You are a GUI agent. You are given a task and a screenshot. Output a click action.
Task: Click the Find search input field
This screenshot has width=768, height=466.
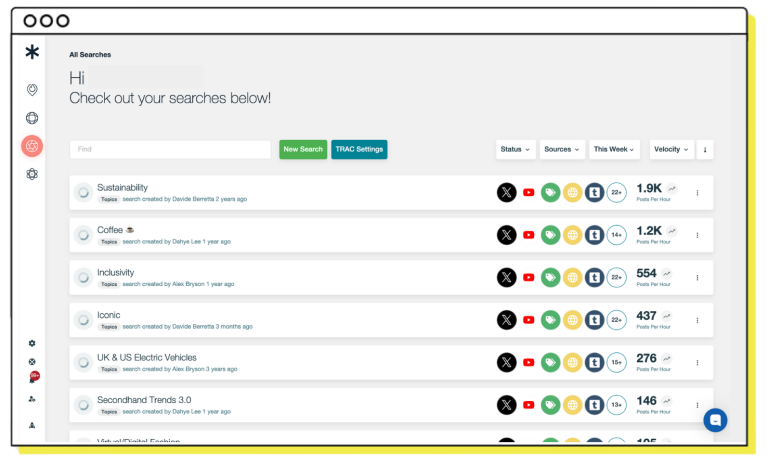click(x=170, y=149)
